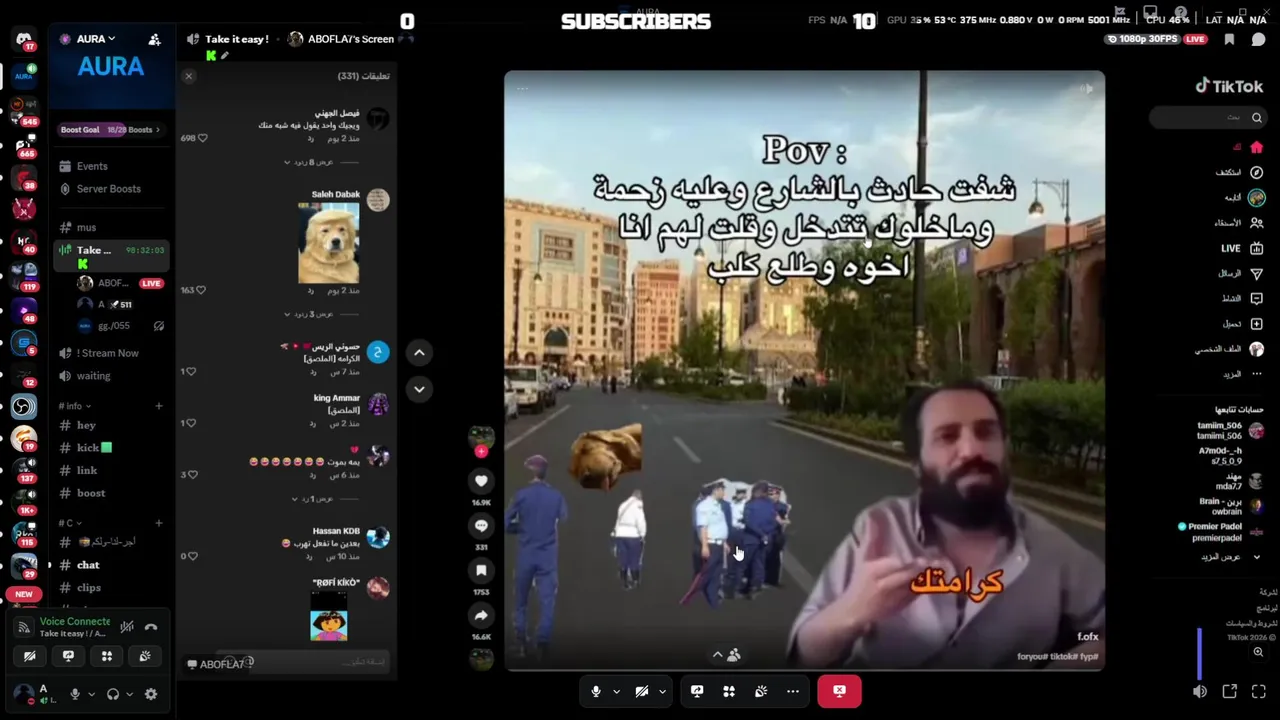Screen dimensions: 1280x720
Task: Collapse the C category
Action: (x=70, y=523)
